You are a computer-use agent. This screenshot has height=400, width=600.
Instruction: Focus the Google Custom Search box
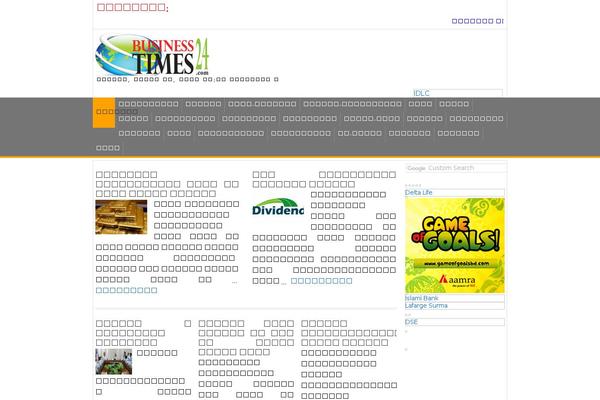tap(456, 168)
